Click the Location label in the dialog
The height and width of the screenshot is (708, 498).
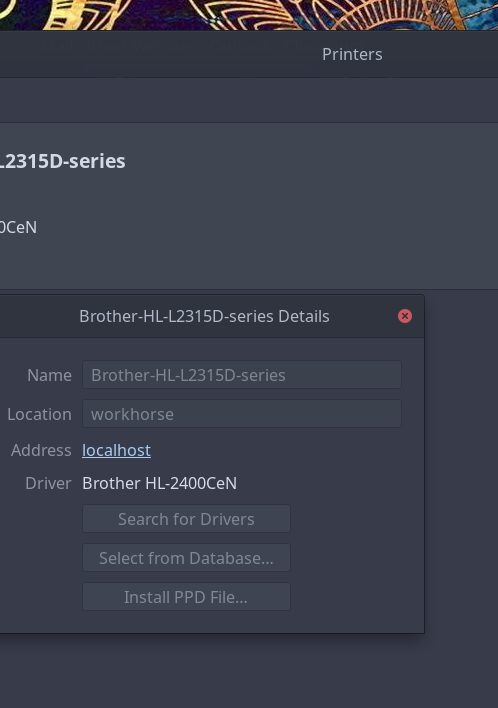point(39,415)
